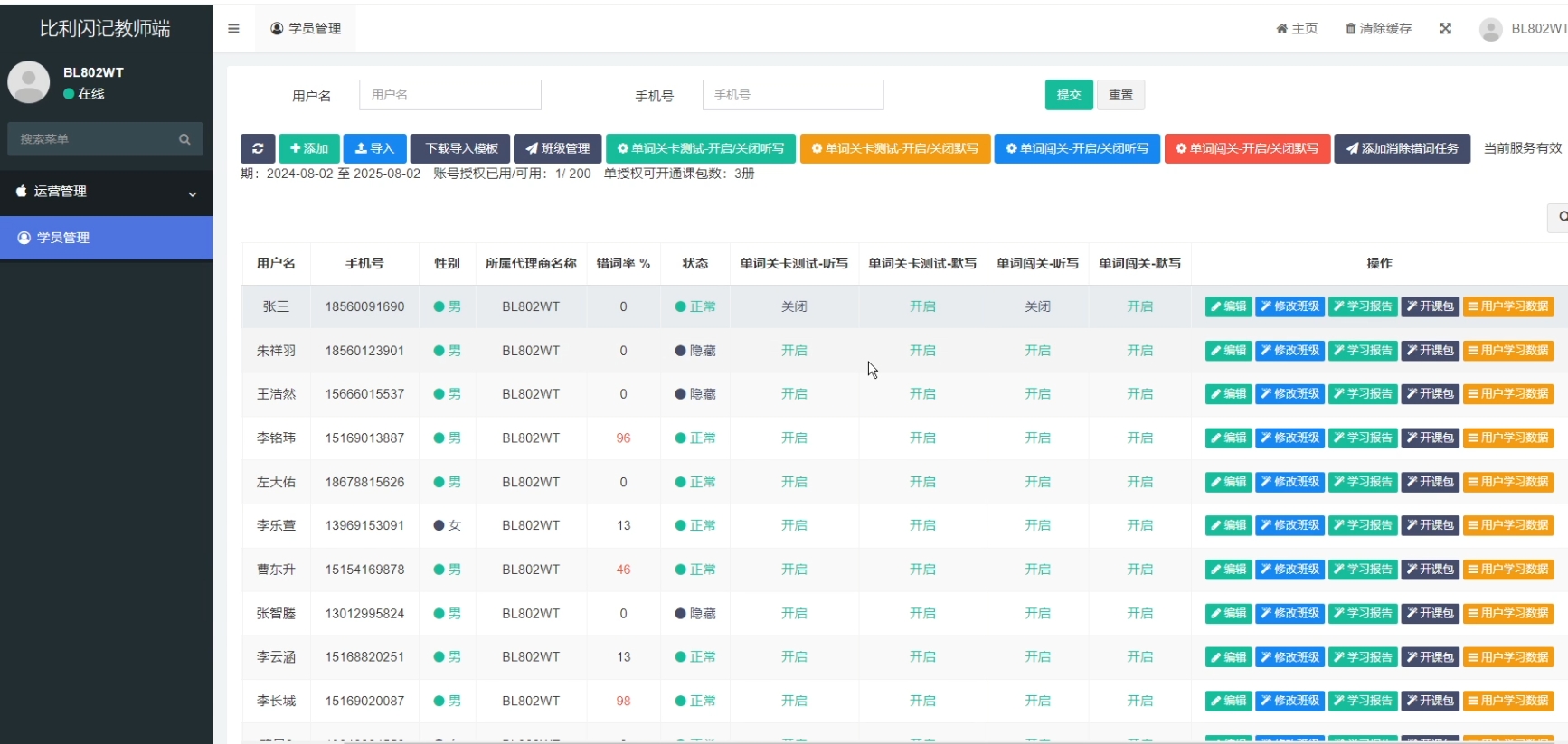Open 用户学习数据 for 曹东升
1568x744 pixels.
(1508, 570)
